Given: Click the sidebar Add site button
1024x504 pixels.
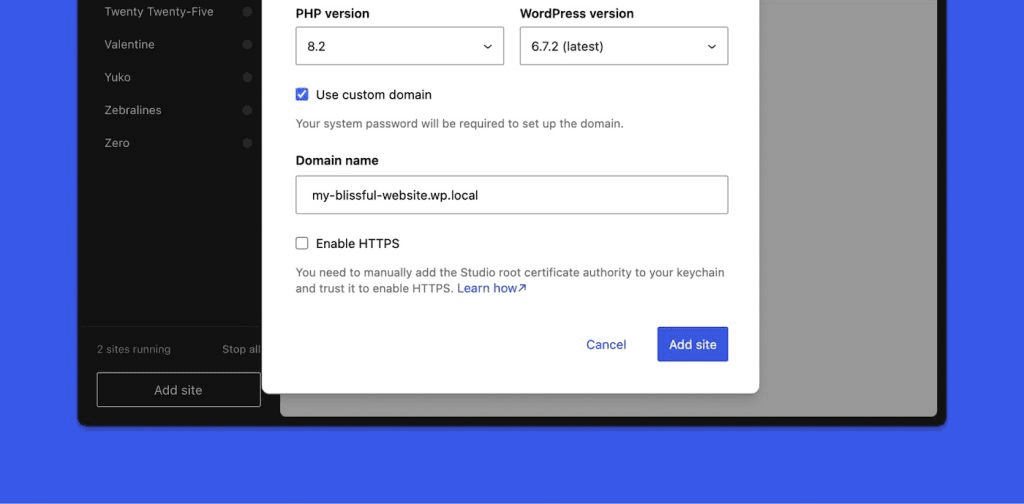Looking at the screenshot, I should [x=178, y=390].
